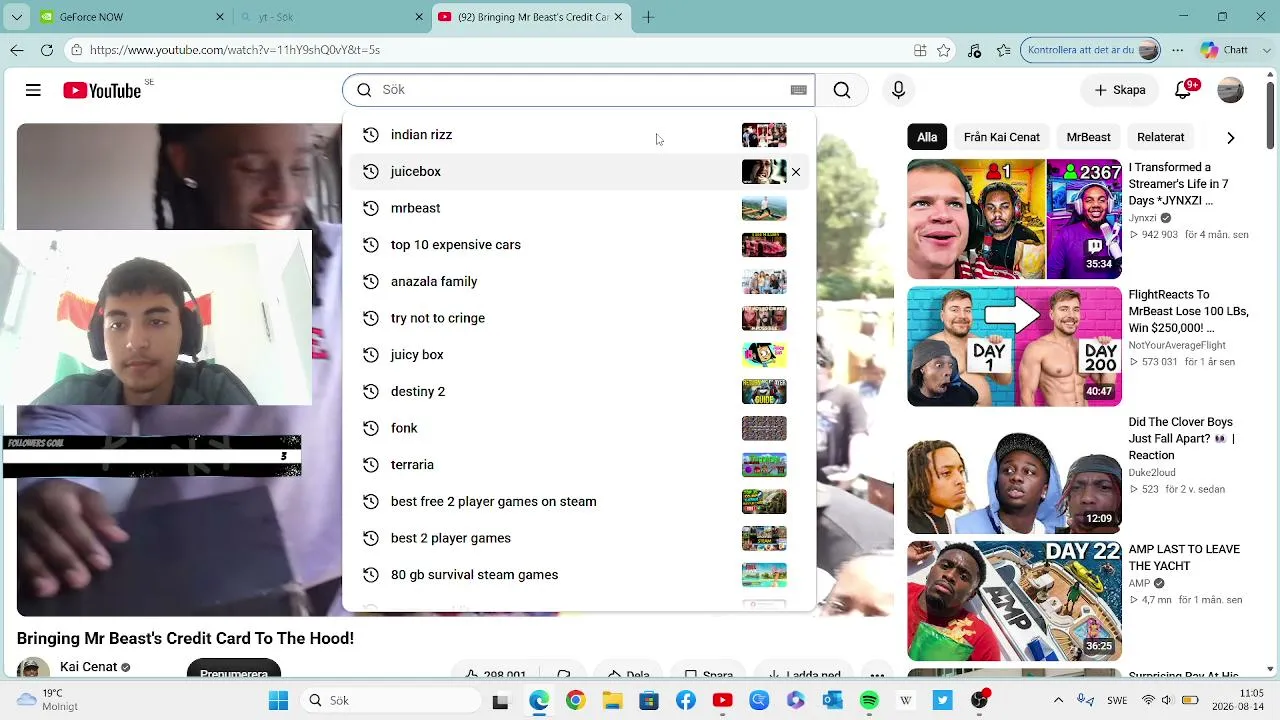The width and height of the screenshot is (1280, 720).
Task: Choose the fonk suggestion
Action: [579, 428]
